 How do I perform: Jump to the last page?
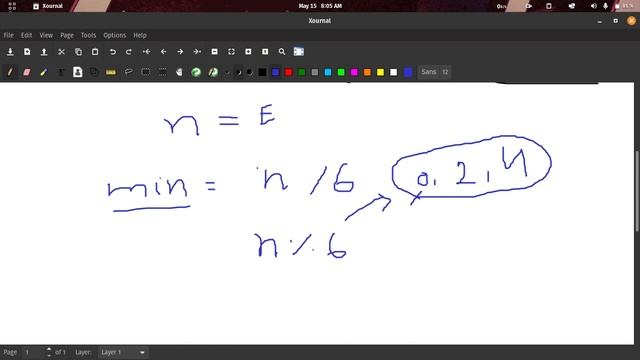pos(198,52)
